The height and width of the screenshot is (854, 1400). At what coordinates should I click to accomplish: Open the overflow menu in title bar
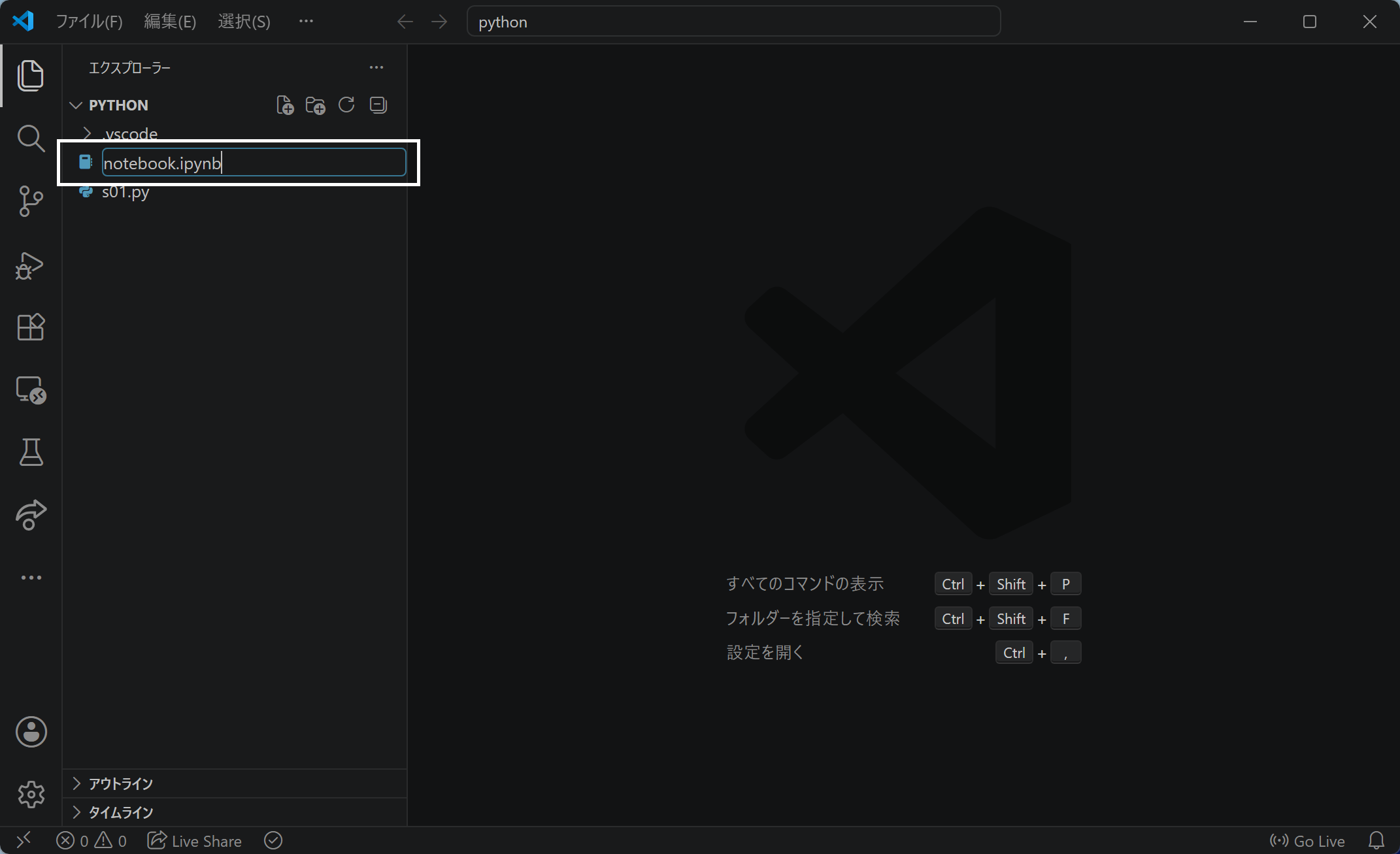coord(306,22)
